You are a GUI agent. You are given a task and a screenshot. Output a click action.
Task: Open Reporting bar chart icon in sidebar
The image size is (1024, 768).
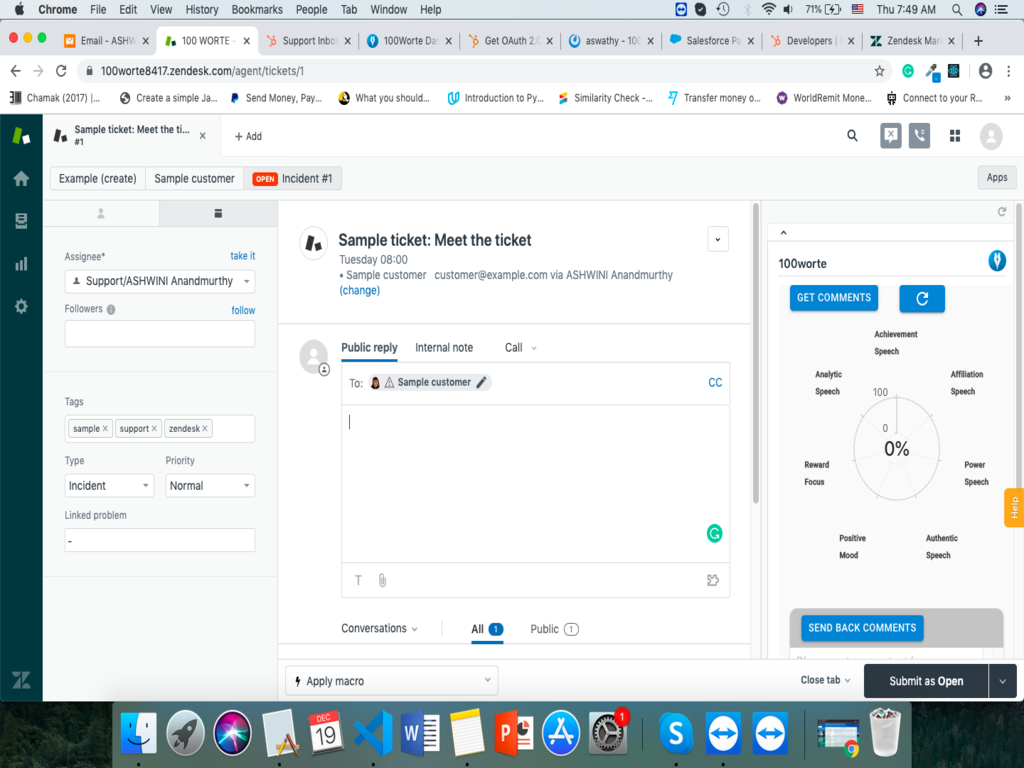(x=21, y=264)
